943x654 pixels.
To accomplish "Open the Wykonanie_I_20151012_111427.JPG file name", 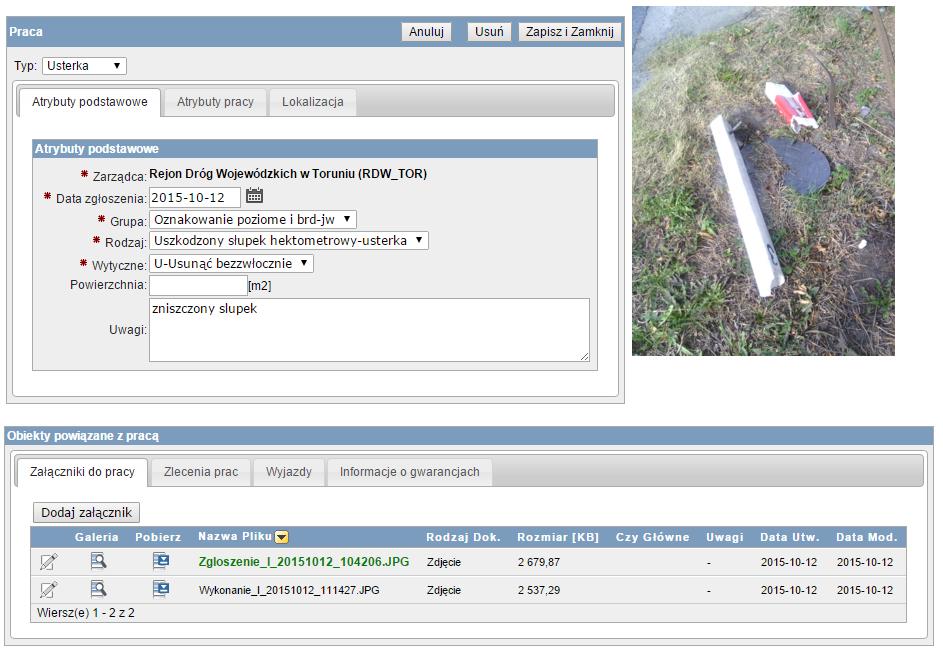I will 289,590.
